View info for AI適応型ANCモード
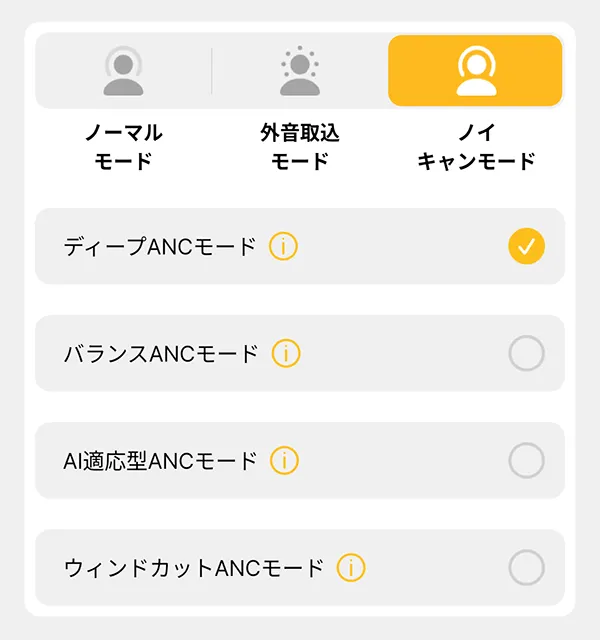Image resolution: width=600 pixels, height=640 pixels. coord(284,460)
